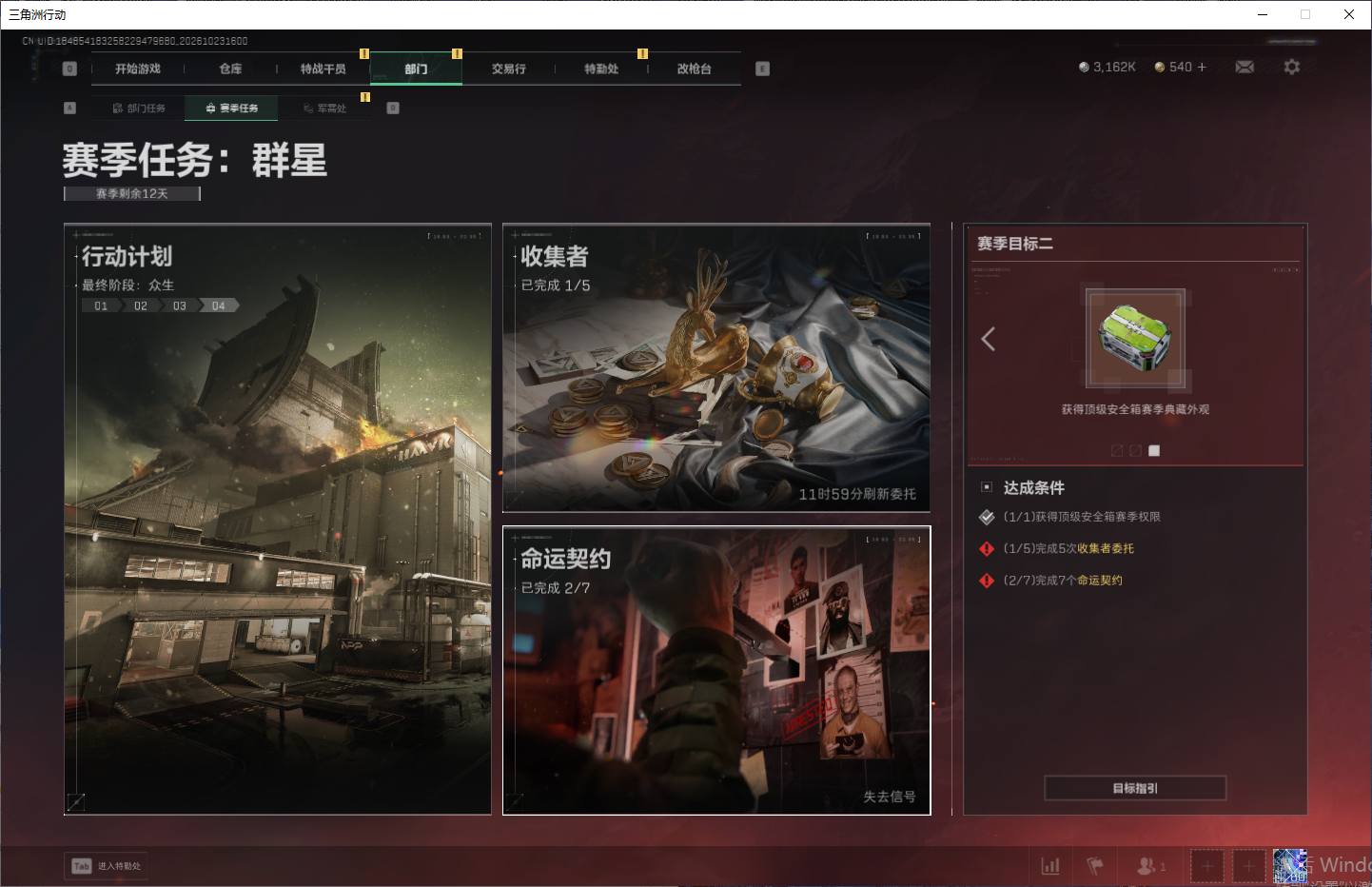Switch to the 特战干员 tab
Image resolution: width=1372 pixels, height=887 pixels.
click(x=323, y=69)
